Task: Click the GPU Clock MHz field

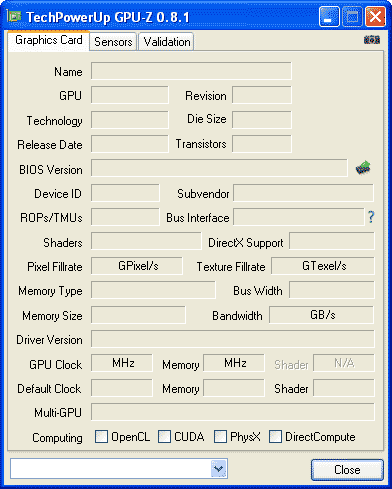Action: tap(122, 363)
